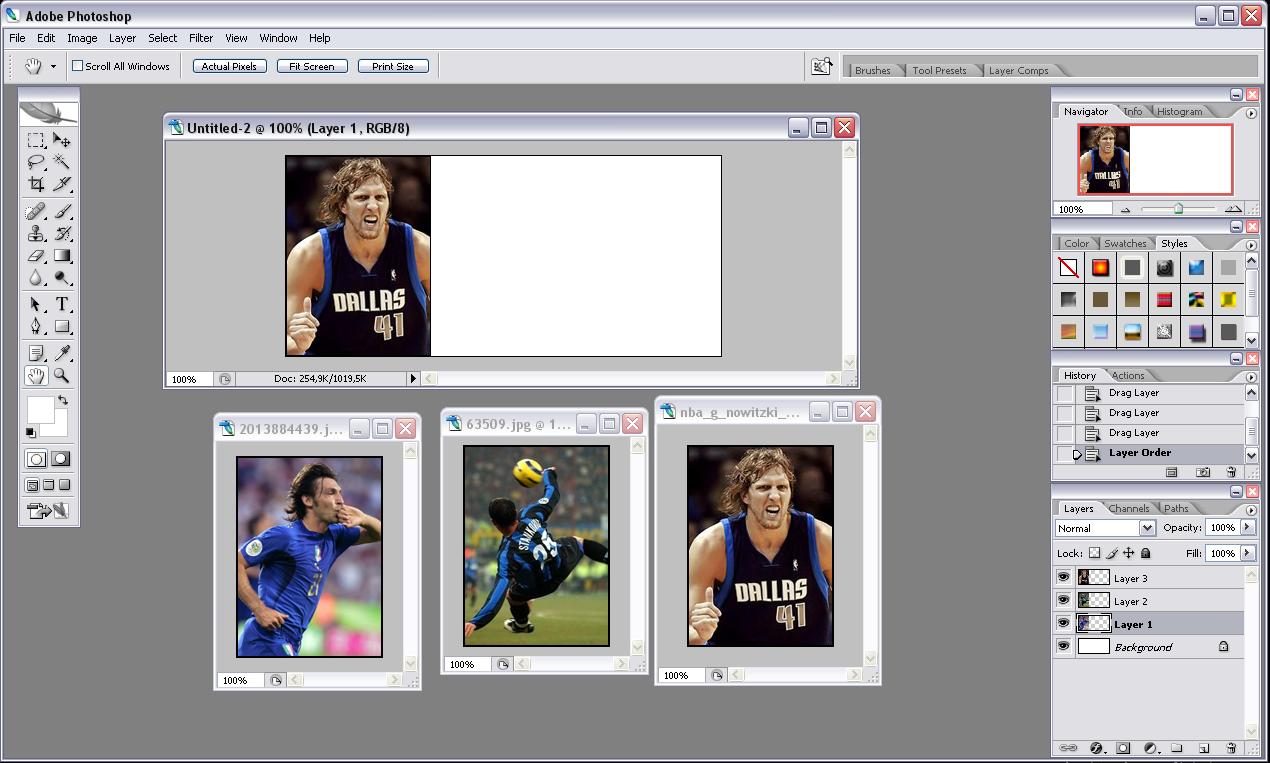The image size is (1270, 763).
Task: Open the Fill value arrow
Action: coord(1247,553)
